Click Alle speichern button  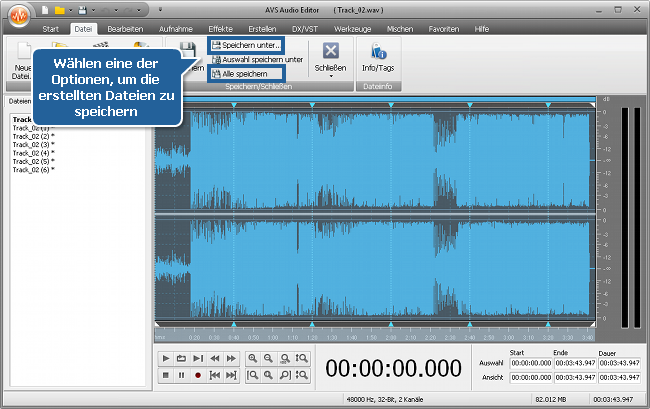click(240, 73)
